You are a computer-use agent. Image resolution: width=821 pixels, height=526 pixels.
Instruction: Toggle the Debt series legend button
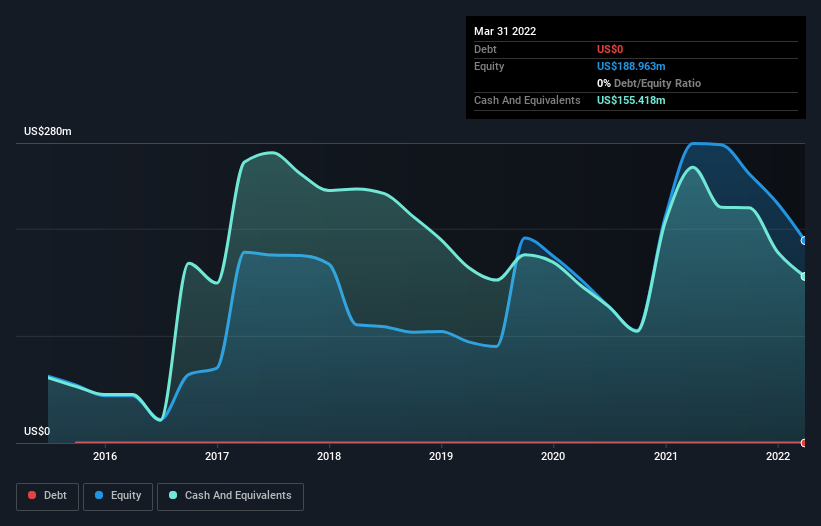(x=47, y=496)
